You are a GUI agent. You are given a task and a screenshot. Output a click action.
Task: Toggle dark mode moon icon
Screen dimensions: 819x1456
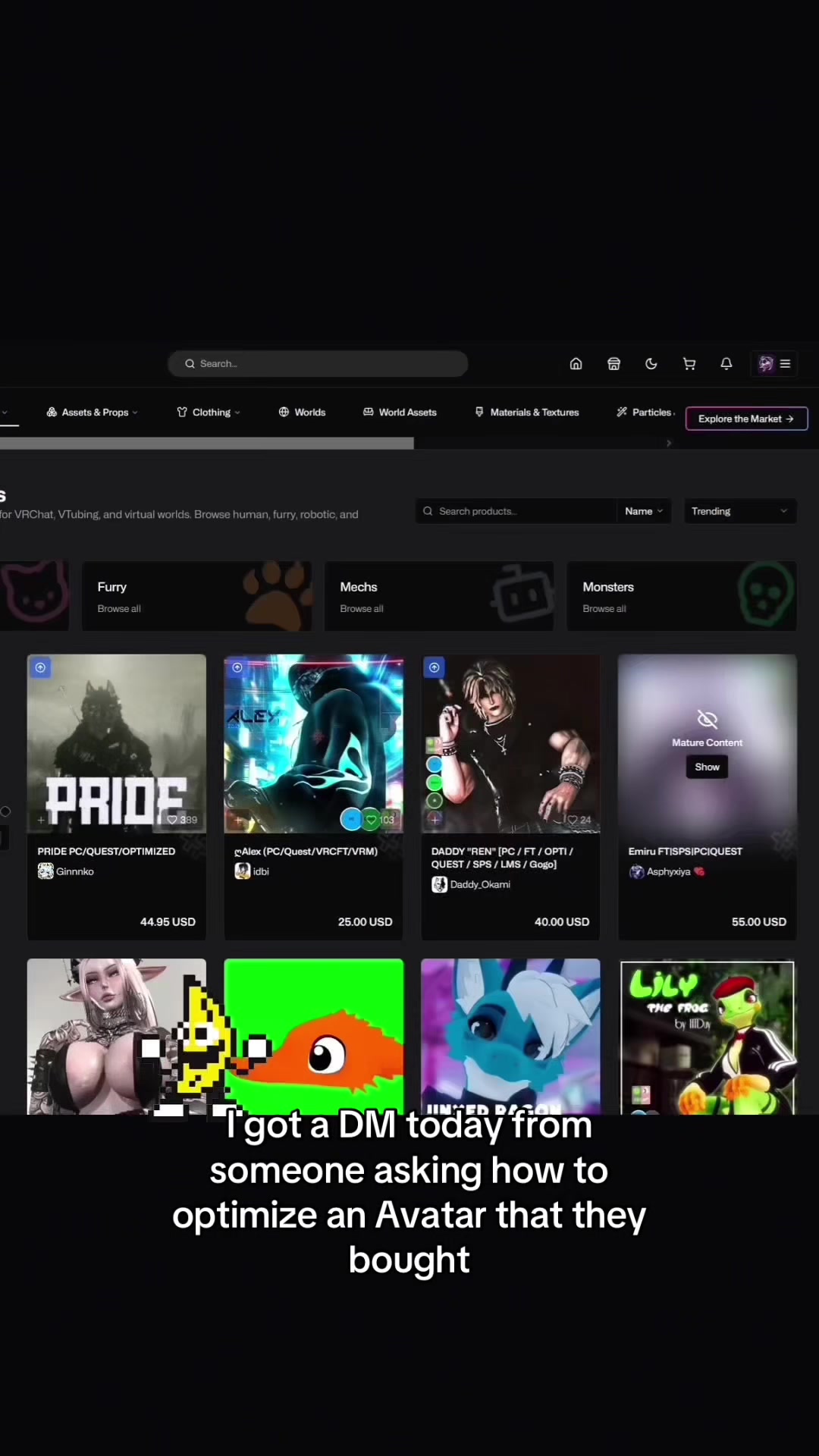pyautogui.click(x=651, y=364)
